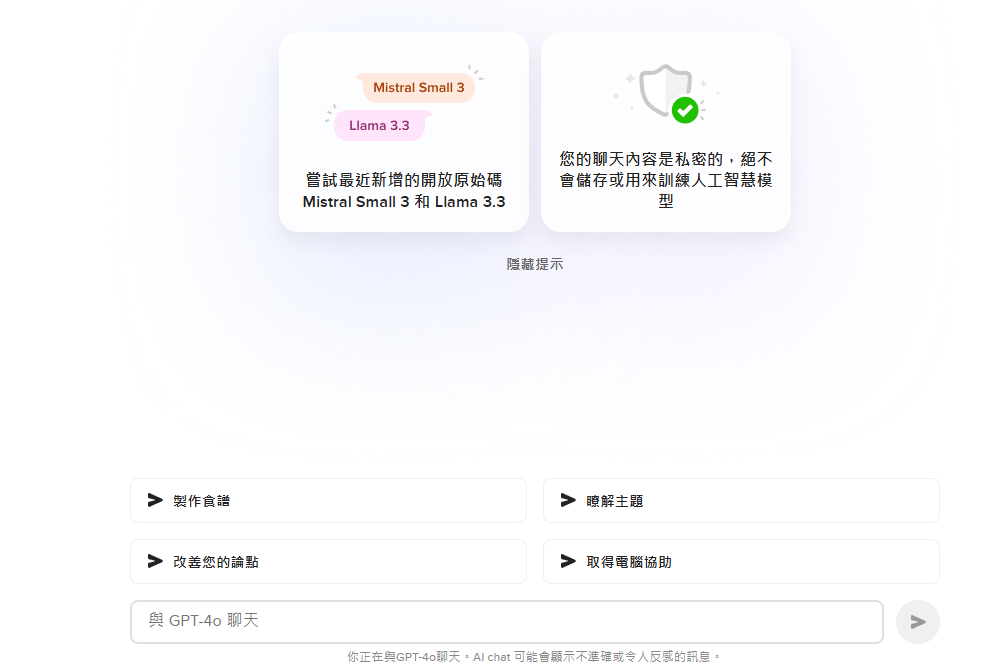Click the Mistral Small 3 bubble
981x668 pixels.
click(x=419, y=88)
